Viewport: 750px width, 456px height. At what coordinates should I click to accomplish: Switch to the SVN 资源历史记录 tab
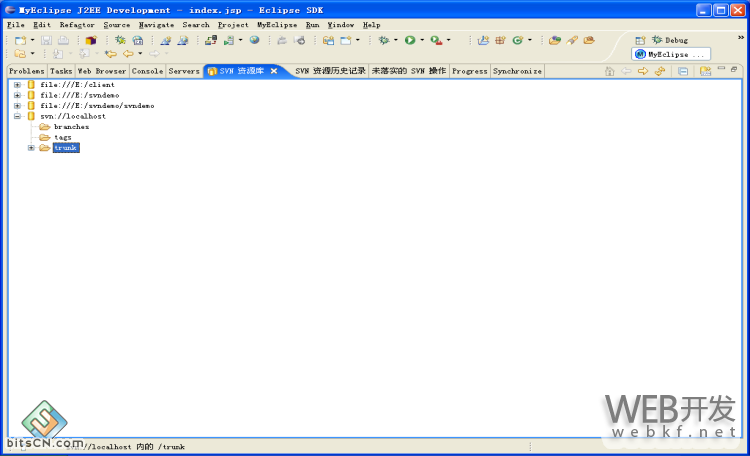tap(331, 71)
